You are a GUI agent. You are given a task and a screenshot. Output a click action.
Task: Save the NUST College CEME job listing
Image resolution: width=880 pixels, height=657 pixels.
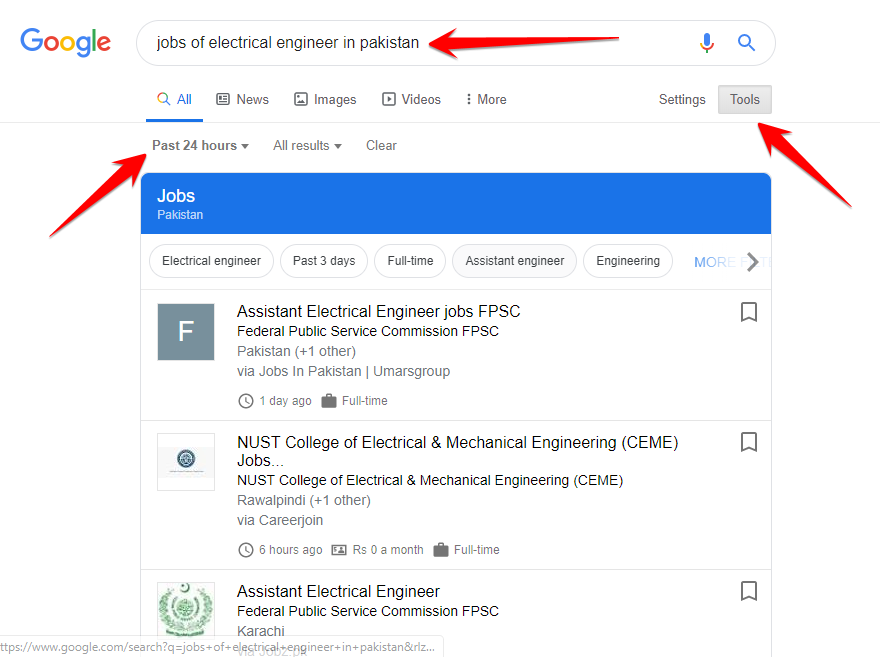(749, 442)
